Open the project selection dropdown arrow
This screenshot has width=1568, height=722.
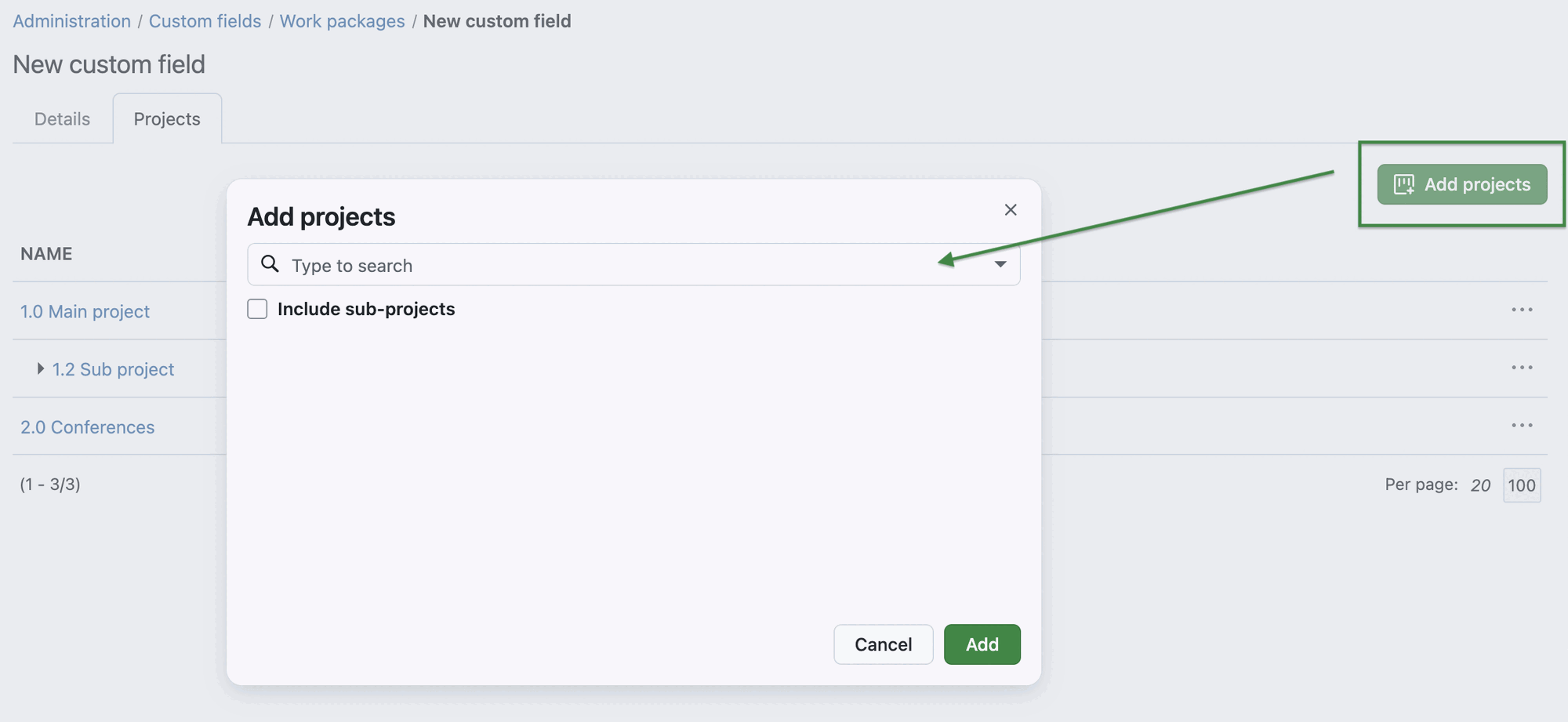pos(1000,265)
